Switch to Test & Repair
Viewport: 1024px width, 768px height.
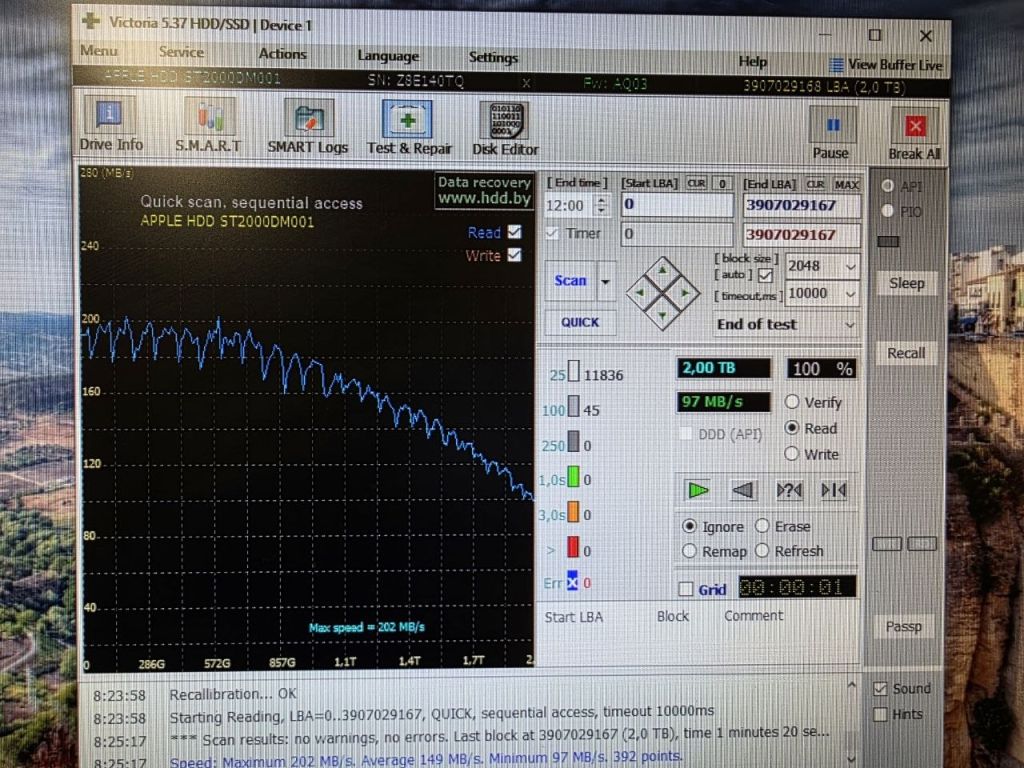point(409,129)
